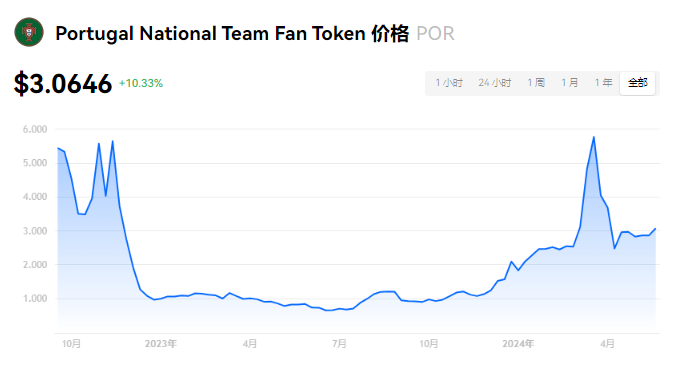Click the 2023年 x-axis label
This screenshot has width=674, height=366.
coord(161,344)
